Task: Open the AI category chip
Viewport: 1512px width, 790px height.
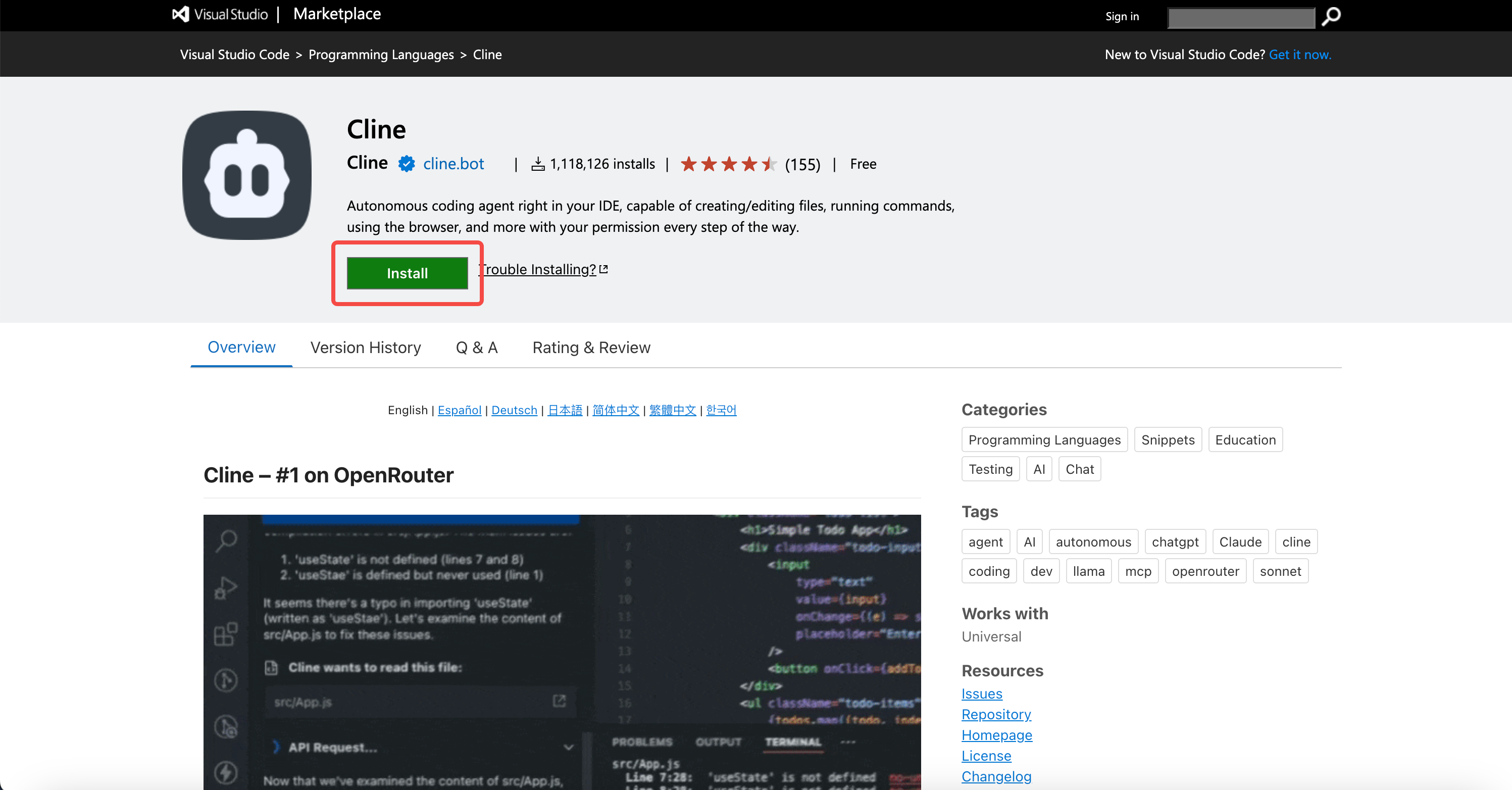Action: tap(1039, 469)
